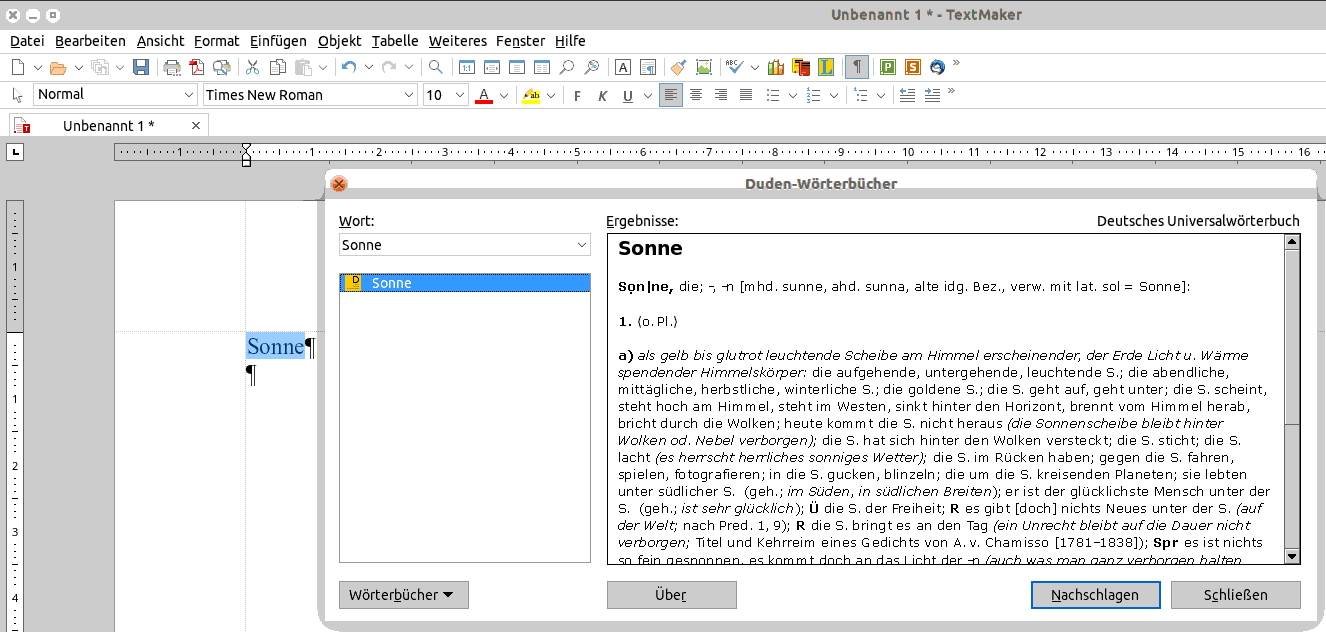This screenshot has width=1326, height=632.
Task: Increase indent toolbar icon
Action: click(x=932, y=95)
